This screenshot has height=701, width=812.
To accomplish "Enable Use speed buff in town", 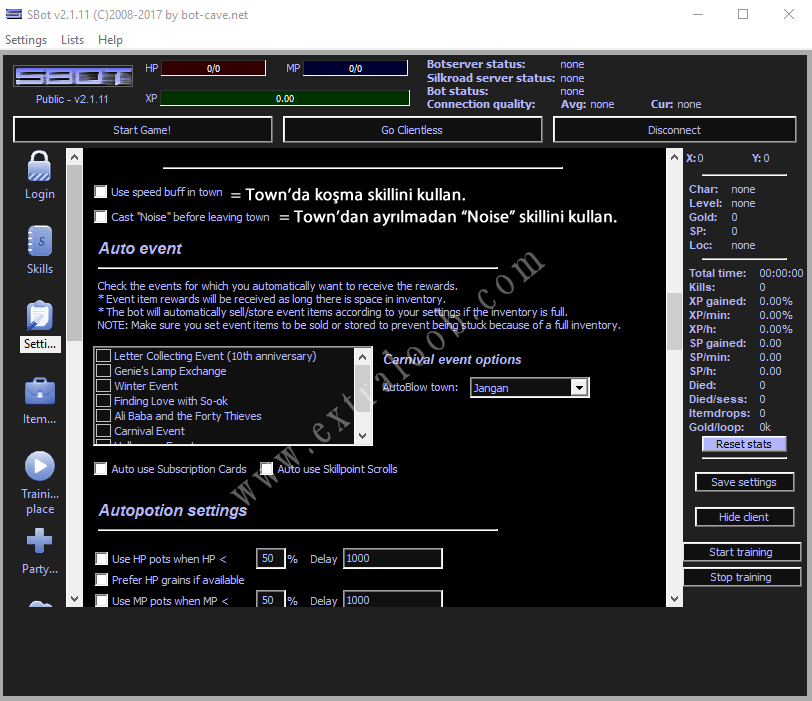I will [x=100, y=192].
